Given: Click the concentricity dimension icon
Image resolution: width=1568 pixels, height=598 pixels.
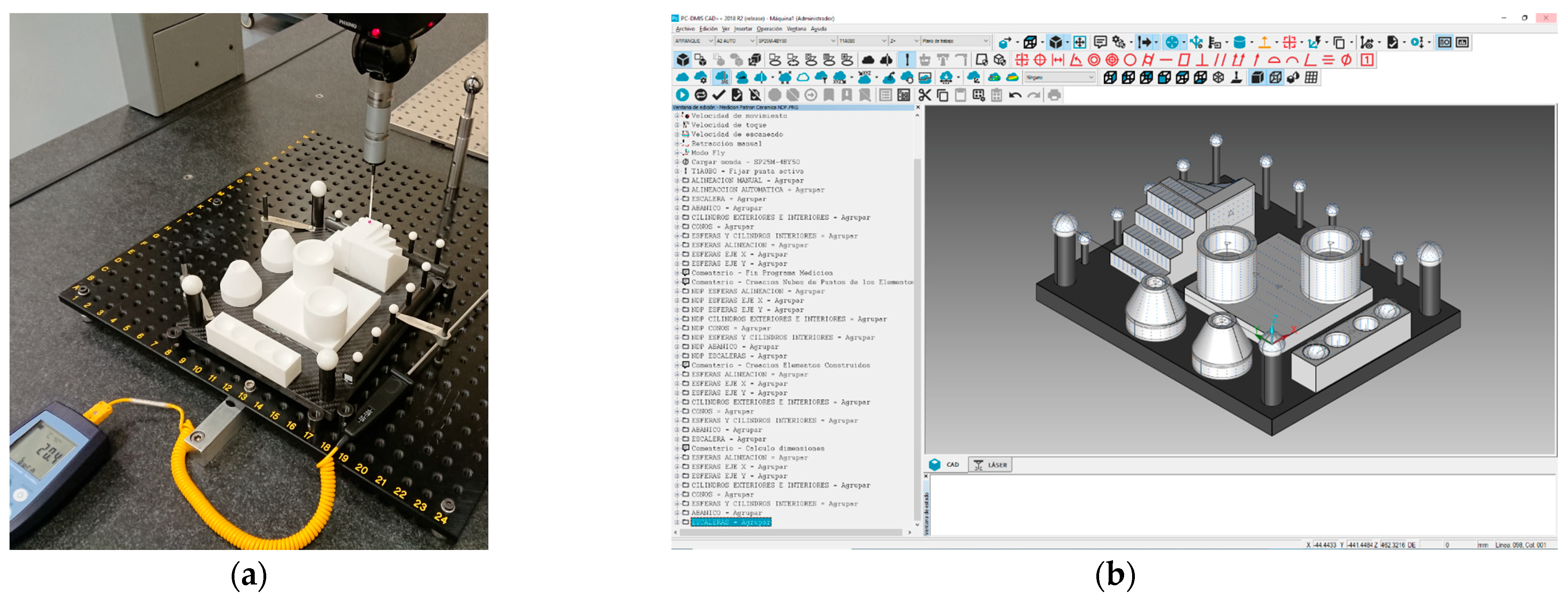Looking at the screenshot, I should (x=1094, y=60).
